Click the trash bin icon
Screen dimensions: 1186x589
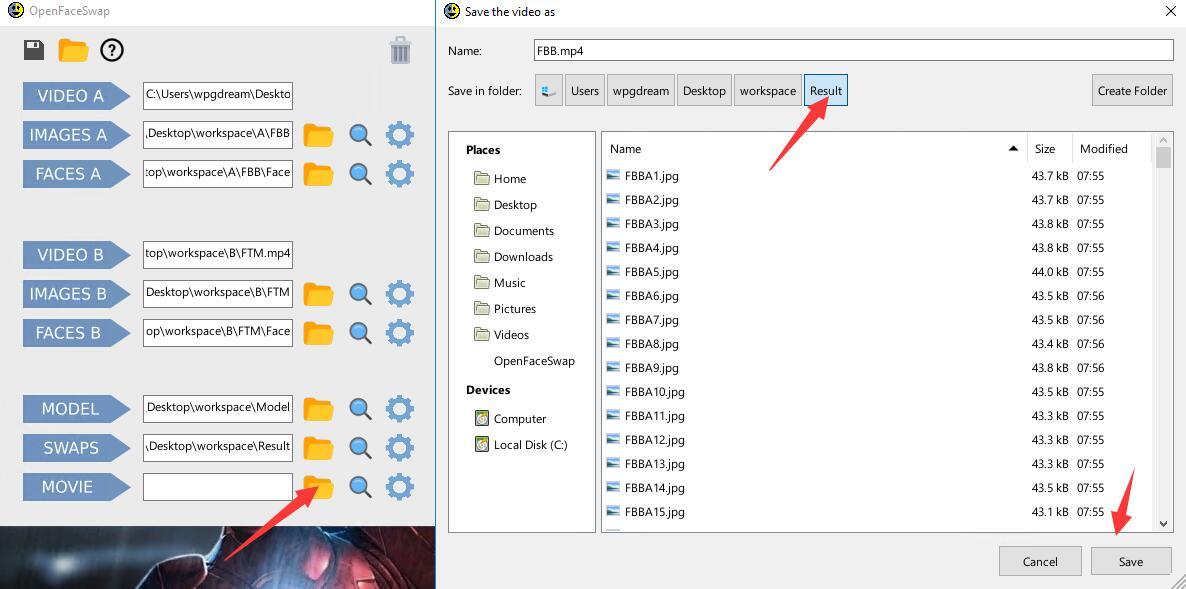tap(400, 51)
